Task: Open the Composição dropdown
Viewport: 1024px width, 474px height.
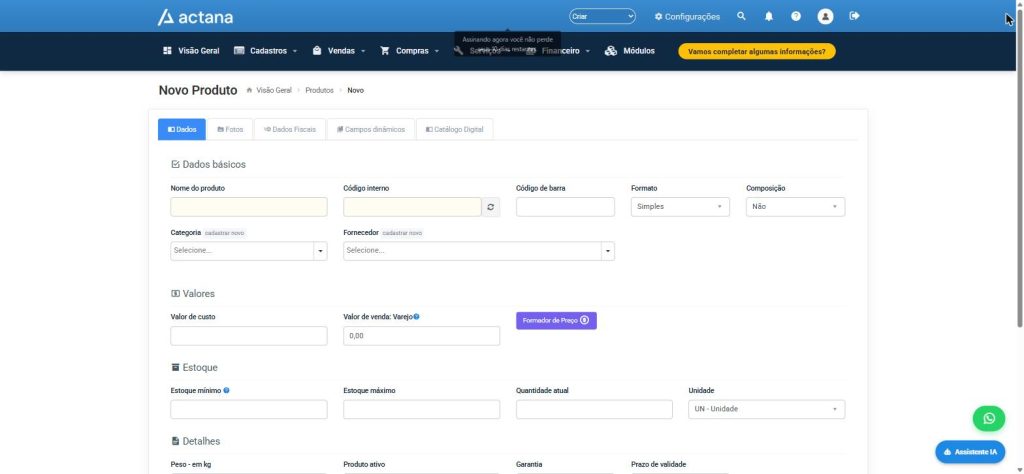Action: pyautogui.click(x=795, y=207)
